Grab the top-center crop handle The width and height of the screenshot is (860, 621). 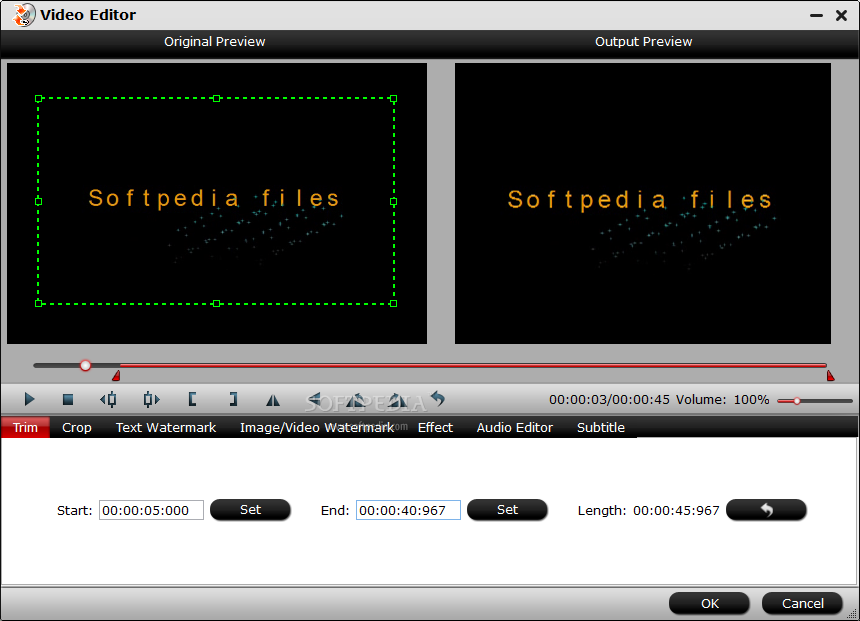(217, 99)
